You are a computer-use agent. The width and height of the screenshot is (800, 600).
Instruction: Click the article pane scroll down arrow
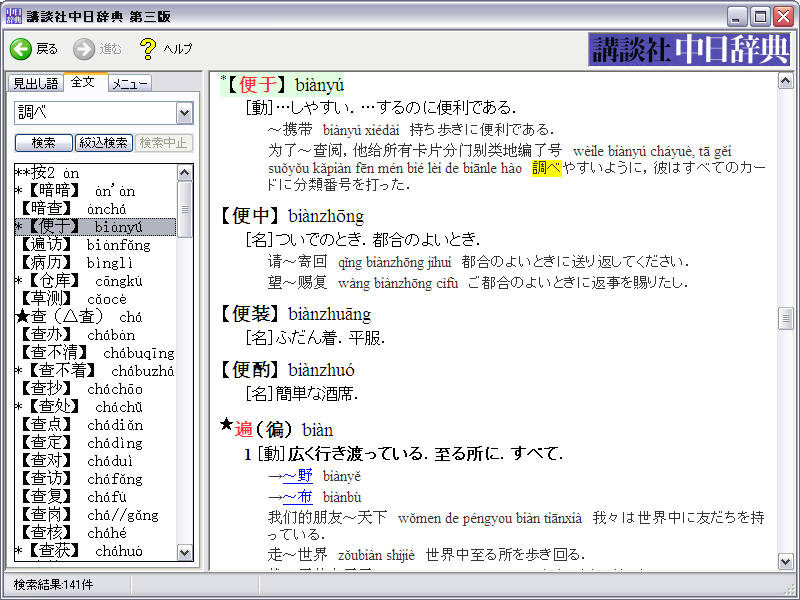(786, 562)
